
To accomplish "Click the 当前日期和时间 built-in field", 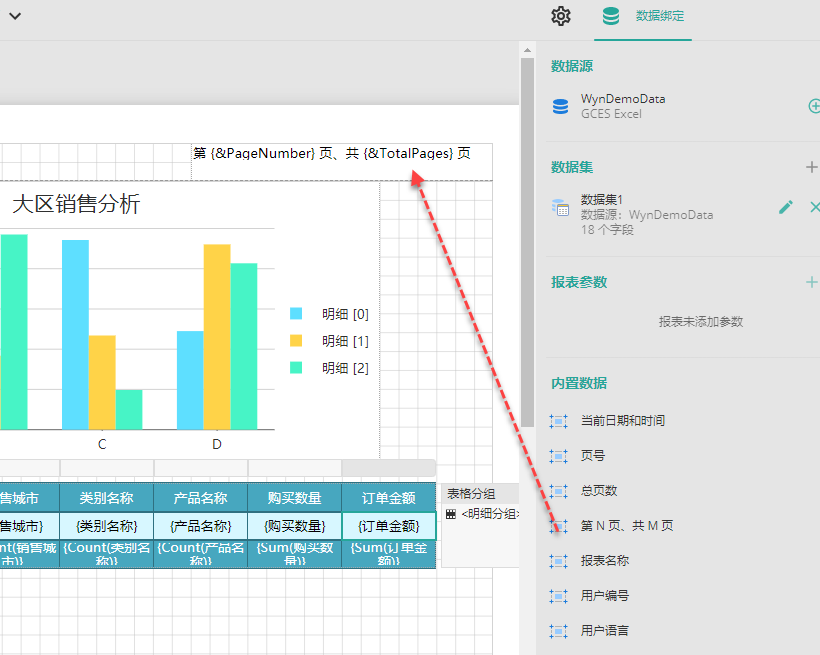I will [622, 421].
